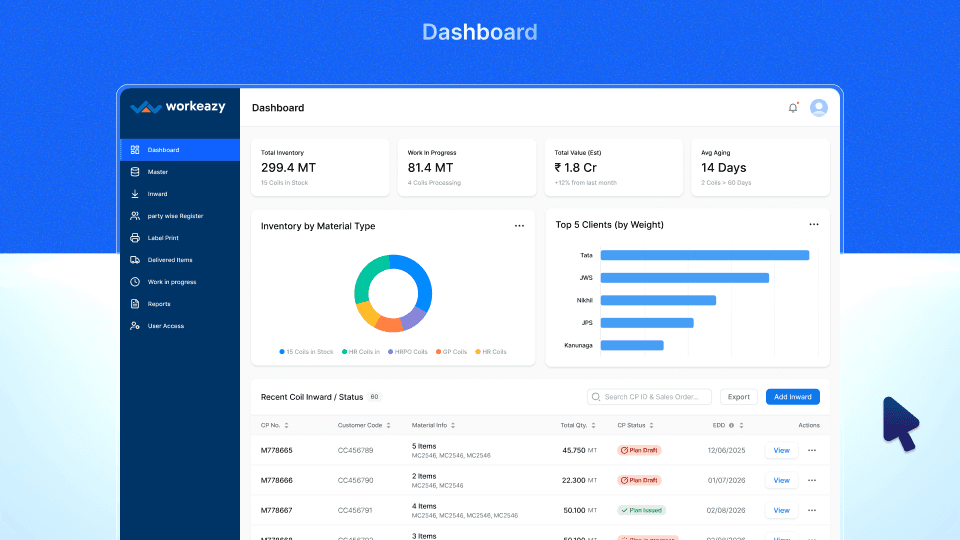Click CP number M778667
Viewport: 960px width, 540px height.
tap(277, 511)
